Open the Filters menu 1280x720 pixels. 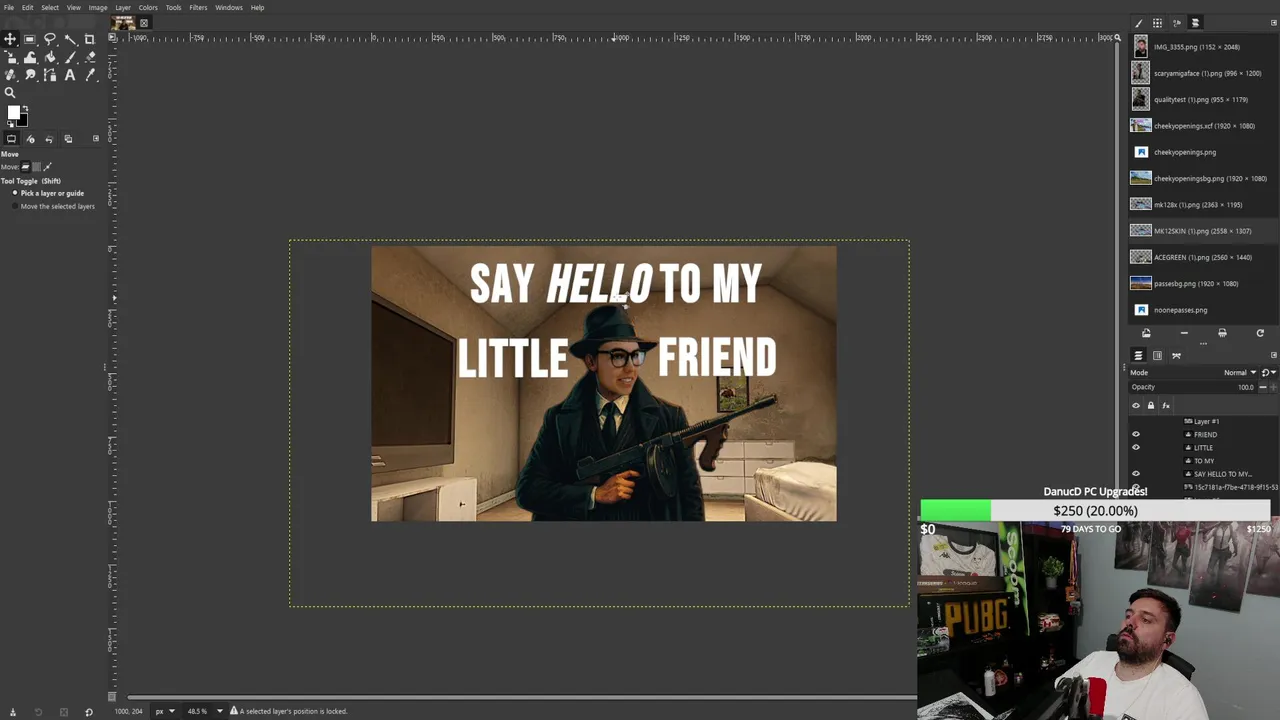tap(198, 7)
